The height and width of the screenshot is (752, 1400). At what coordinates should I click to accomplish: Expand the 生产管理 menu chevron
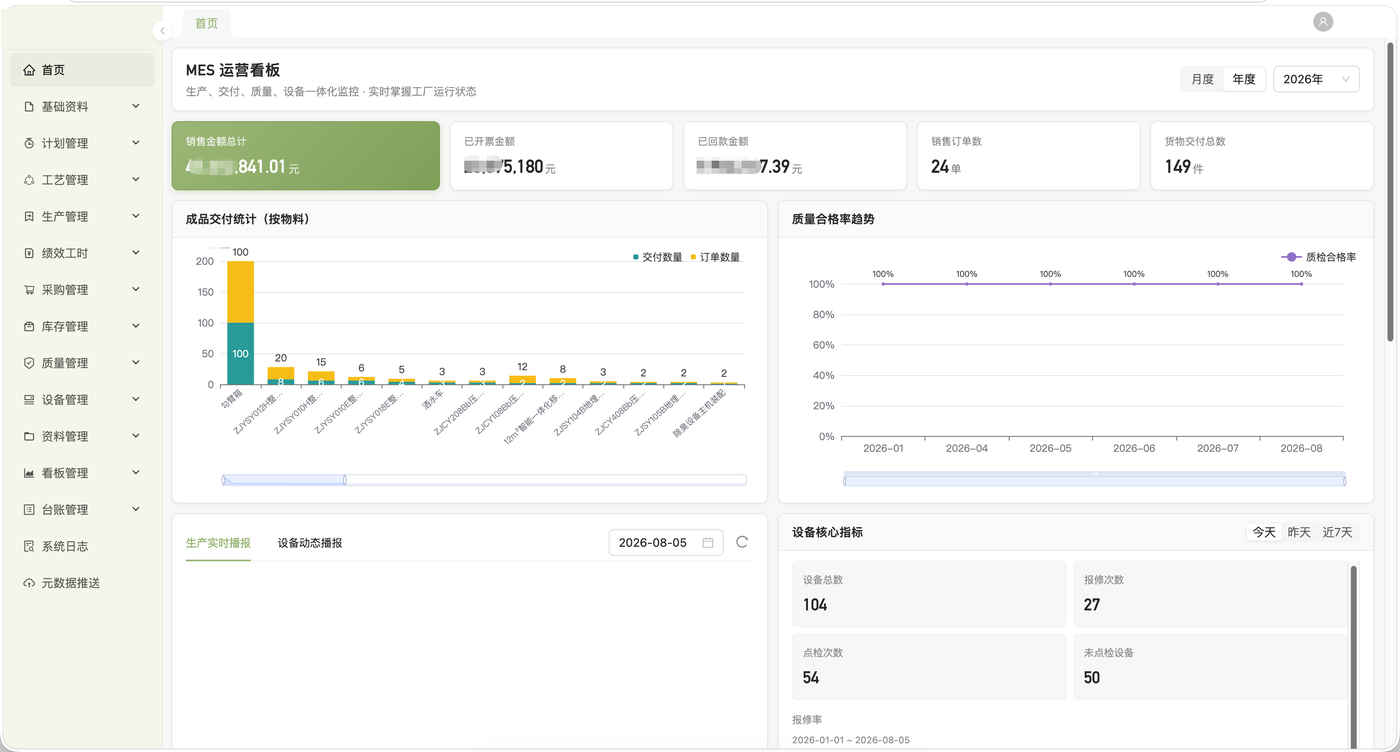(136, 216)
